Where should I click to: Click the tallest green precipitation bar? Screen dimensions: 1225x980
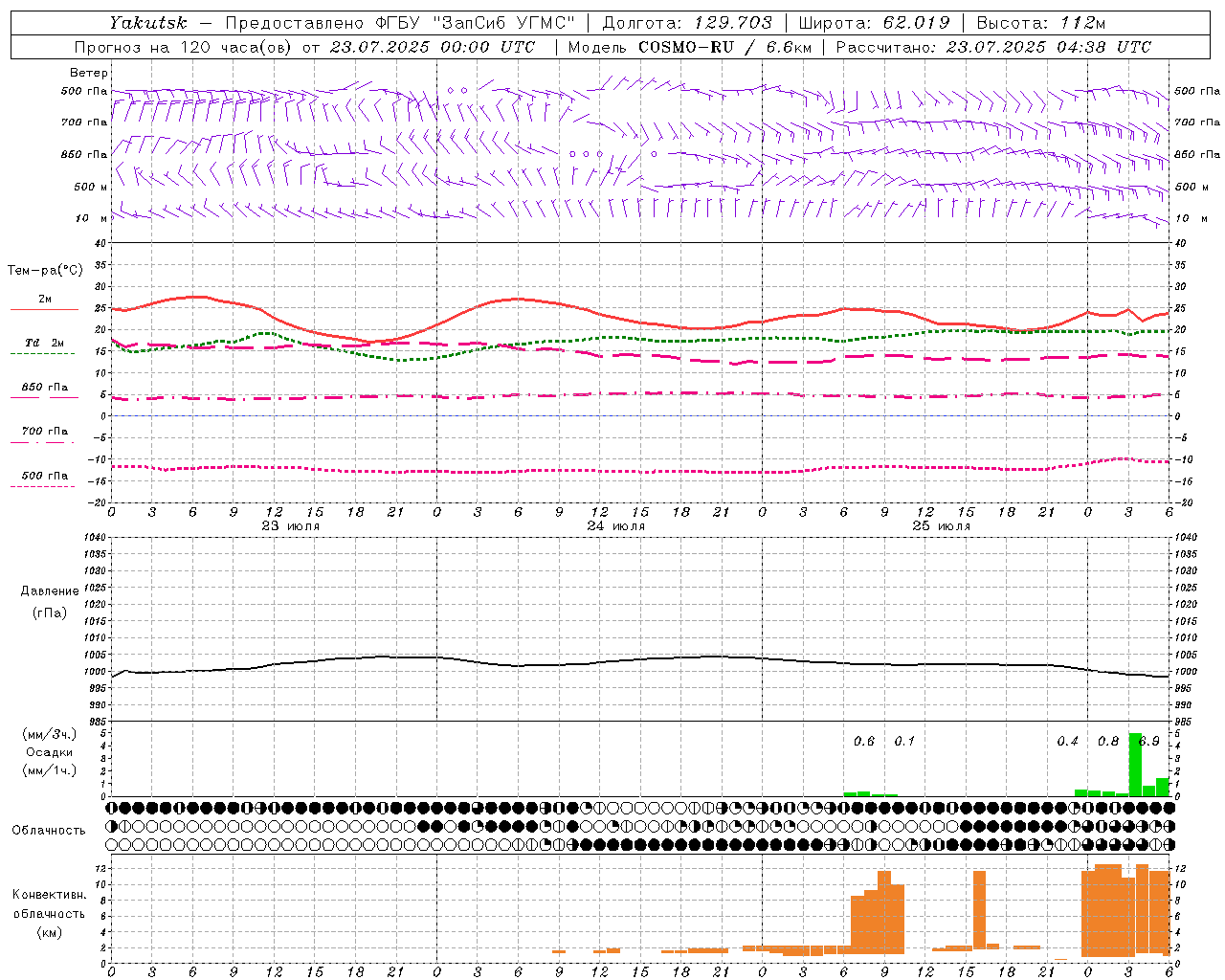click(1135, 765)
